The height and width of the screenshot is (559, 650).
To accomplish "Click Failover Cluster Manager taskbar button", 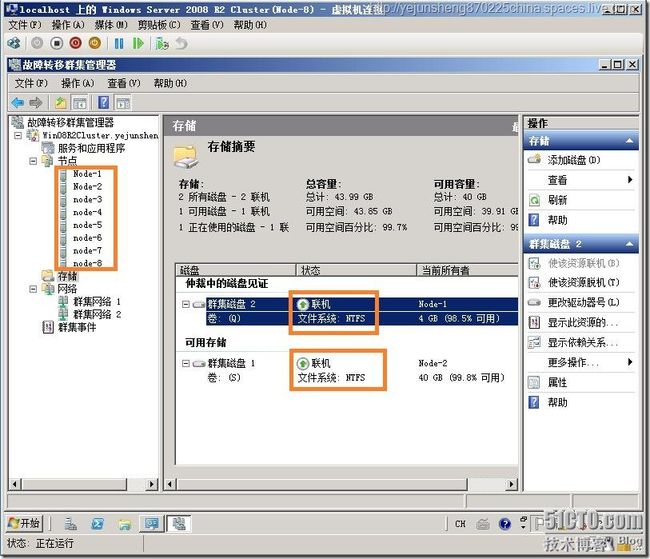I will (179, 524).
